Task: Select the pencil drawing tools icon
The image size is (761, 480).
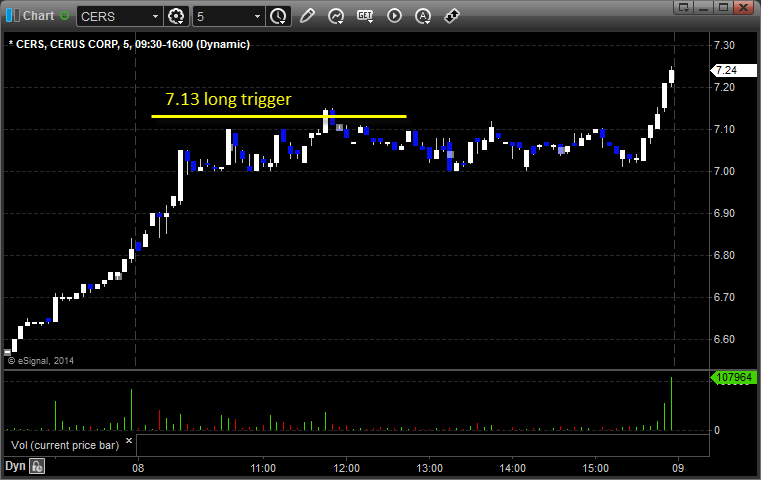Action: point(307,16)
